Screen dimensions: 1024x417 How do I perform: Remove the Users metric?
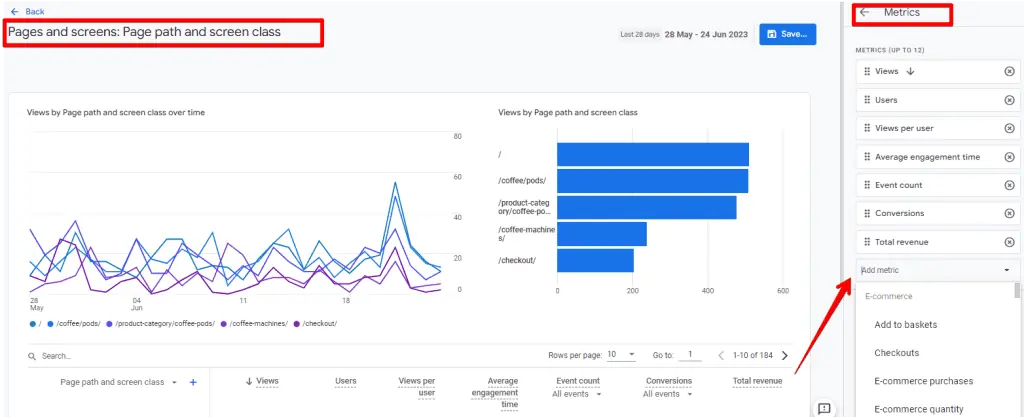pos(1009,100)
